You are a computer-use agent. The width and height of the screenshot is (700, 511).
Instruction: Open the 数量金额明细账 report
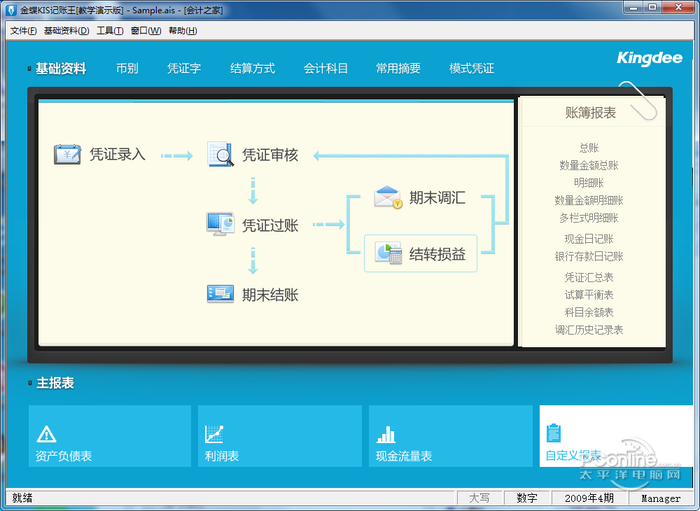tap(589, 200)
